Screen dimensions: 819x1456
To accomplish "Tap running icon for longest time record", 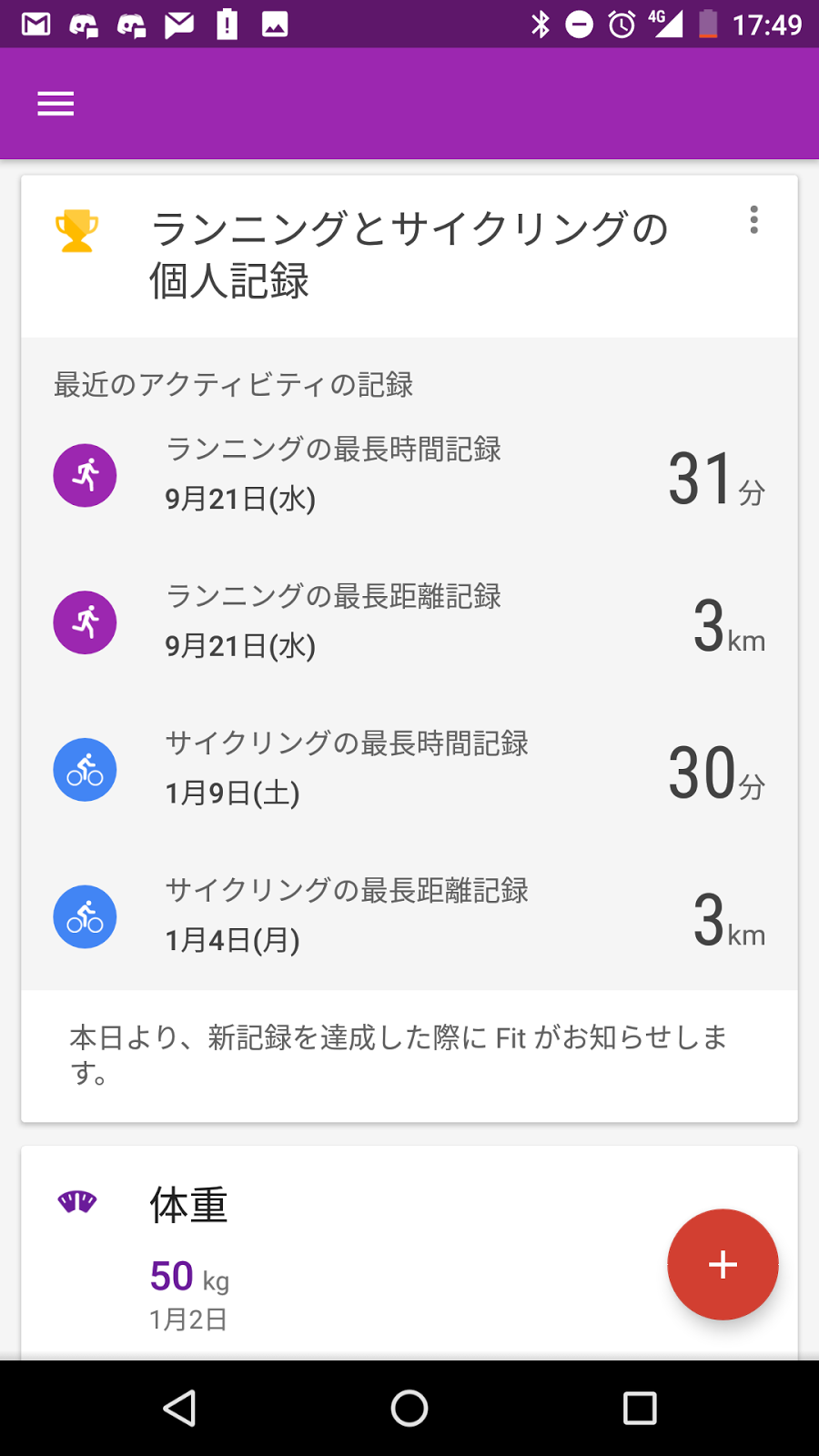I will click(85, 475).
